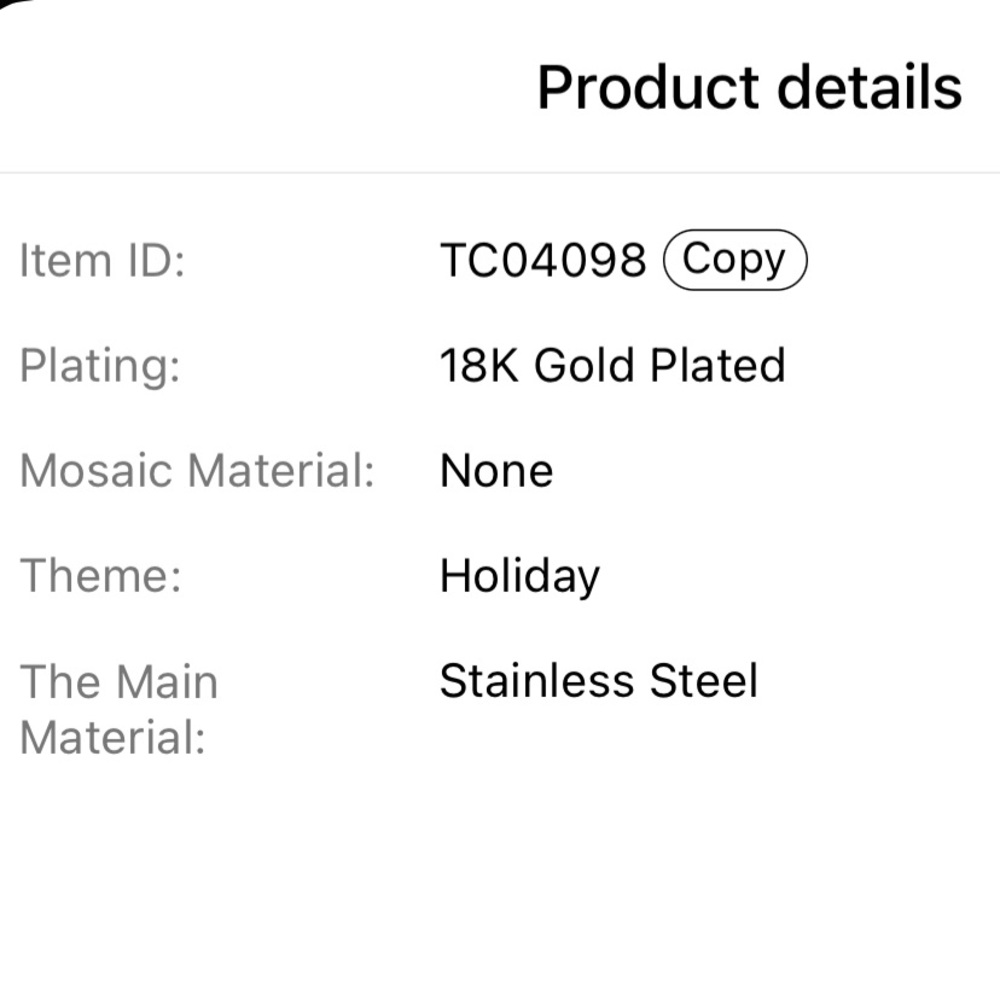The width and height of the screenshot is (1000, 1000).
Task: Click the Plating label
Action: pyautogui.click(x=100, y=366)
